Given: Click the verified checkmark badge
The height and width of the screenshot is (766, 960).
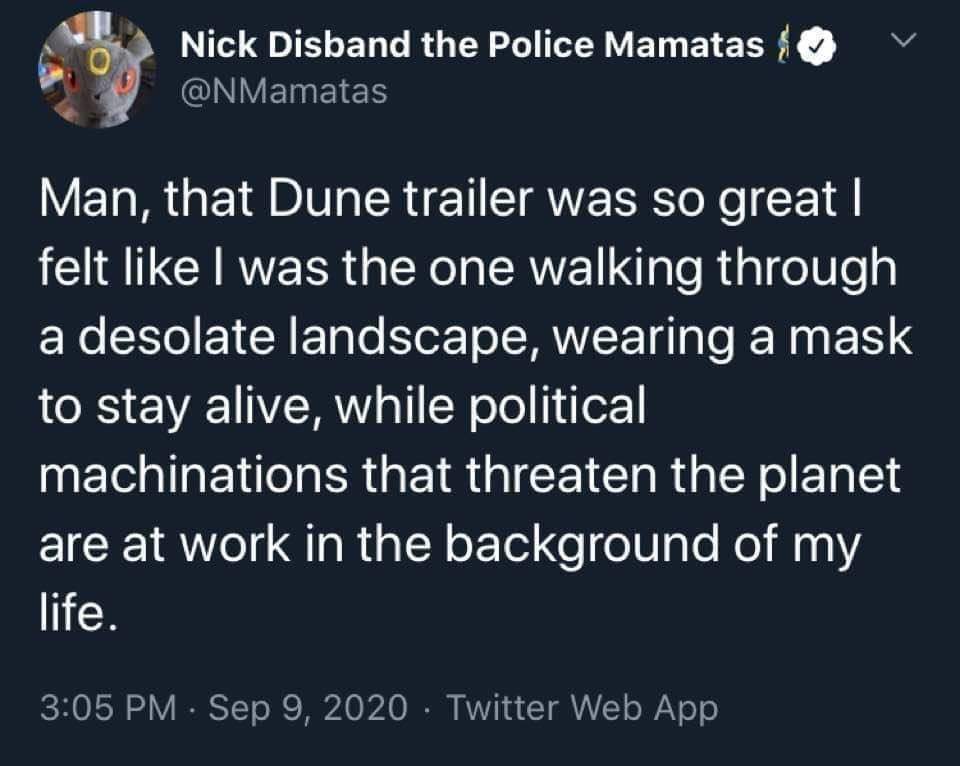Looking at the screenshot, I should (818, 47).
